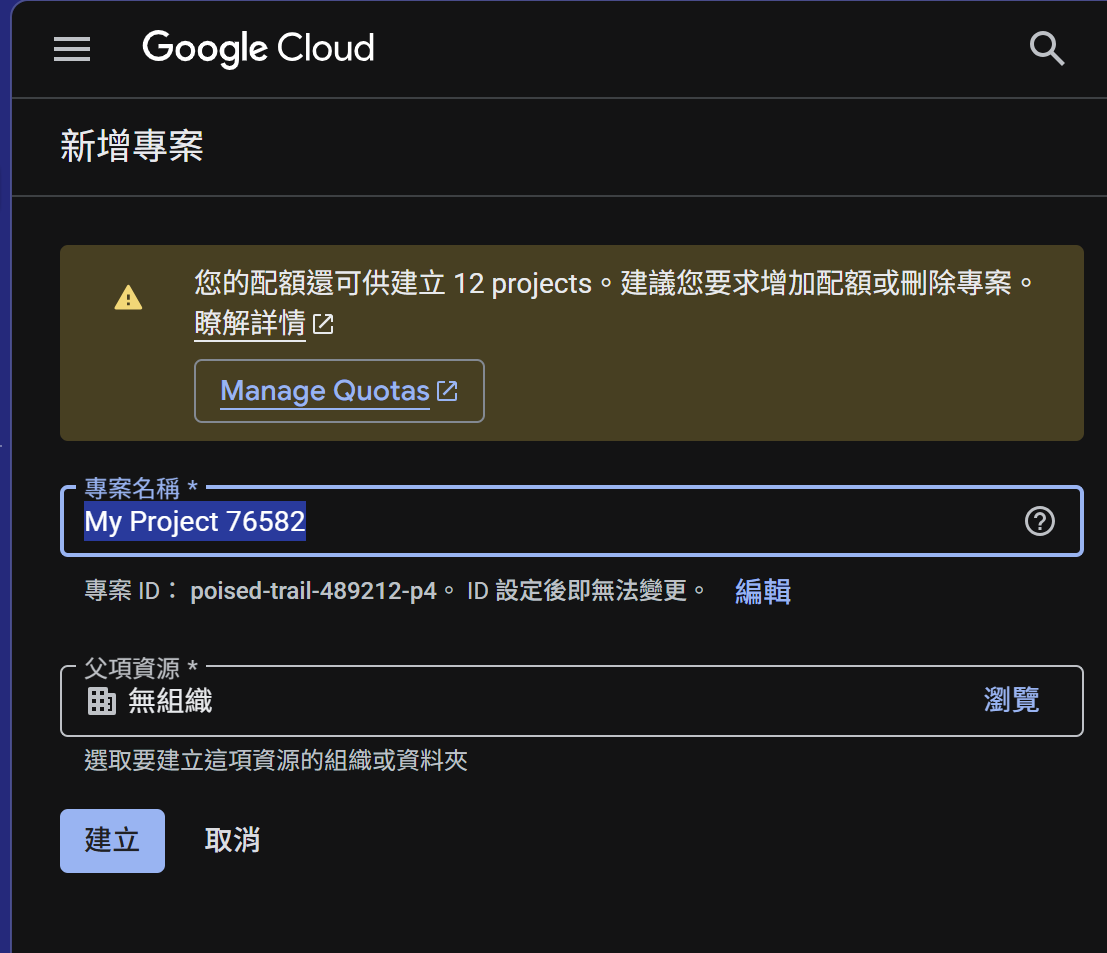Open search using the magnifier icon
Image resolution: width=1107 pixels, height=953 pixels.
(x=1046, y=48)
